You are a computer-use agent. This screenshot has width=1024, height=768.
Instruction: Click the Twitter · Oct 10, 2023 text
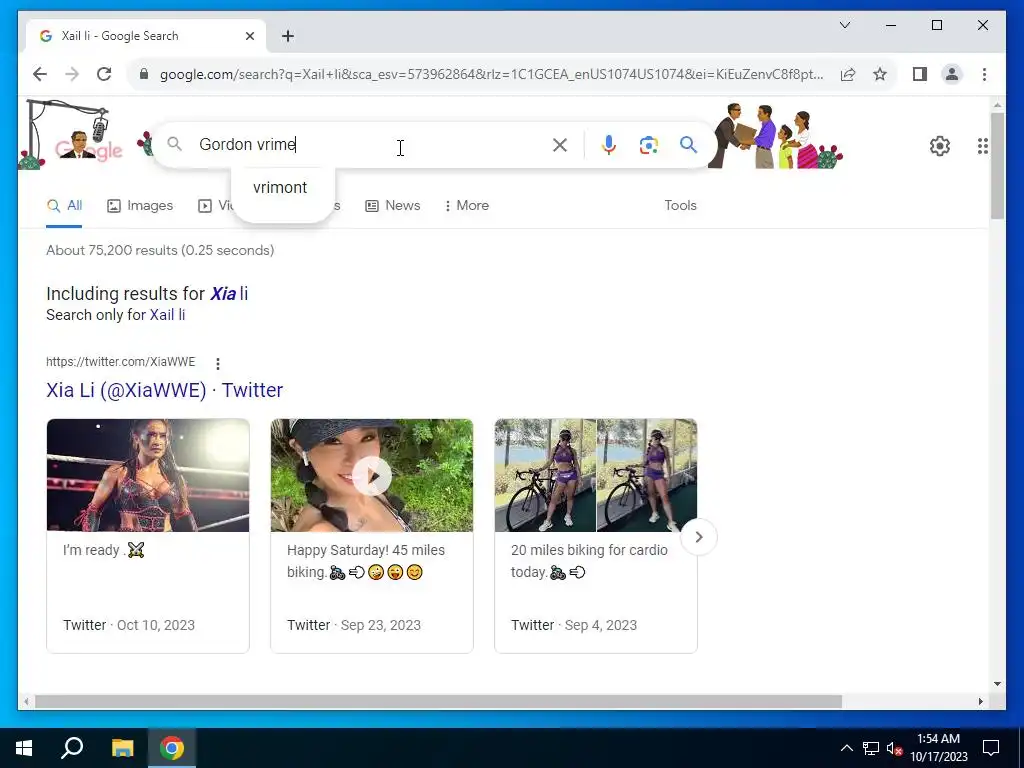(x=129, y=626)
